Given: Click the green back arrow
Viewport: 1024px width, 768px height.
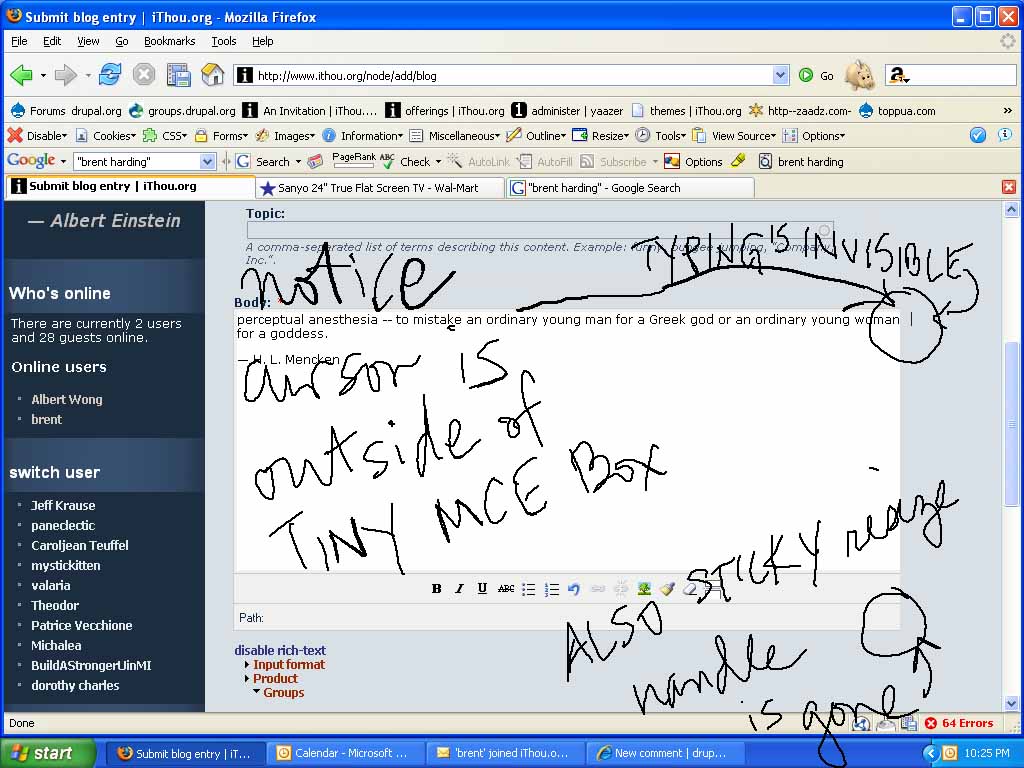Looking at the screenshot, I should click(x=20, y=75).
